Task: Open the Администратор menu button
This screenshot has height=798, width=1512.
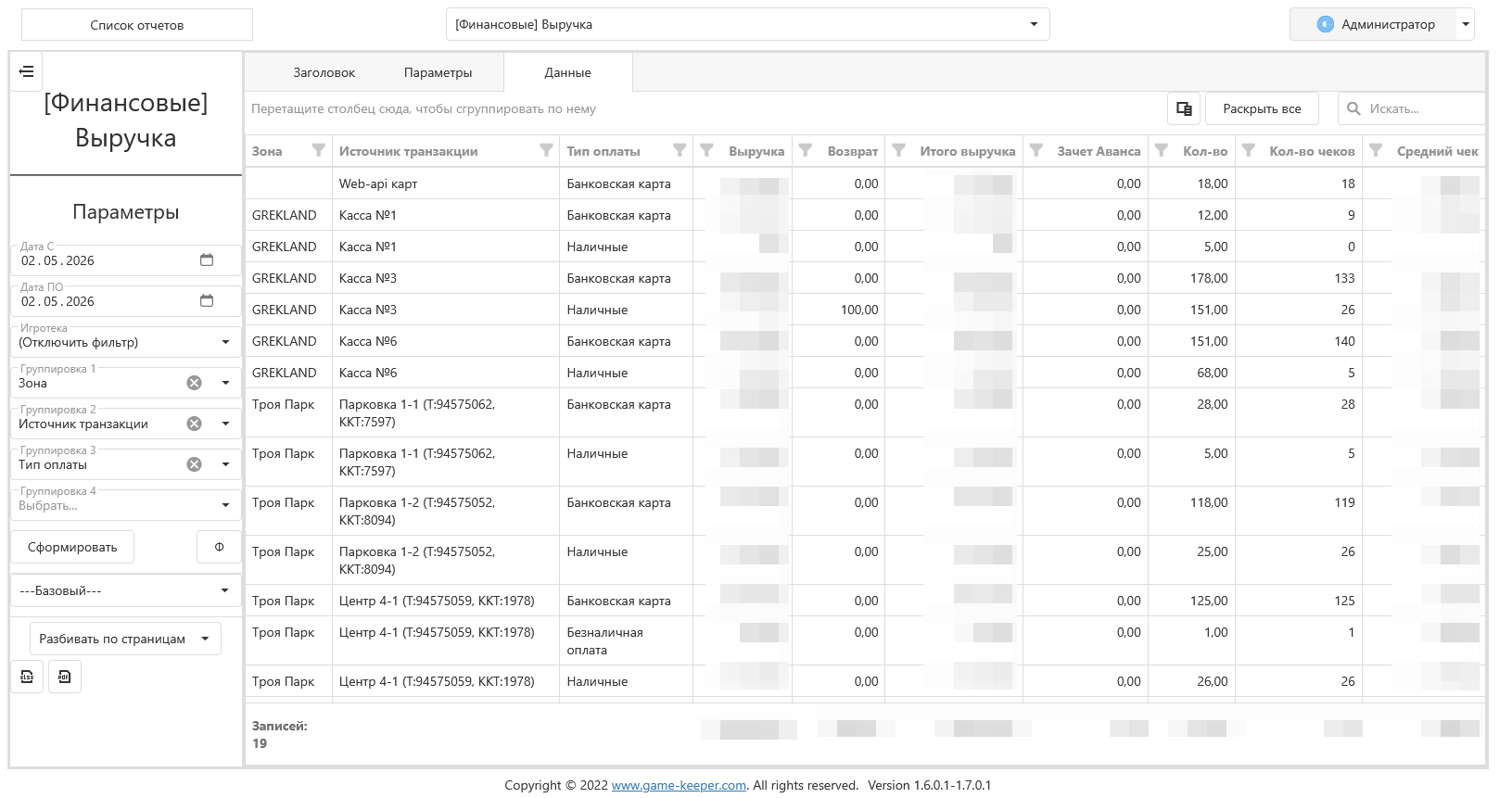Action: tap(1374, 24)
